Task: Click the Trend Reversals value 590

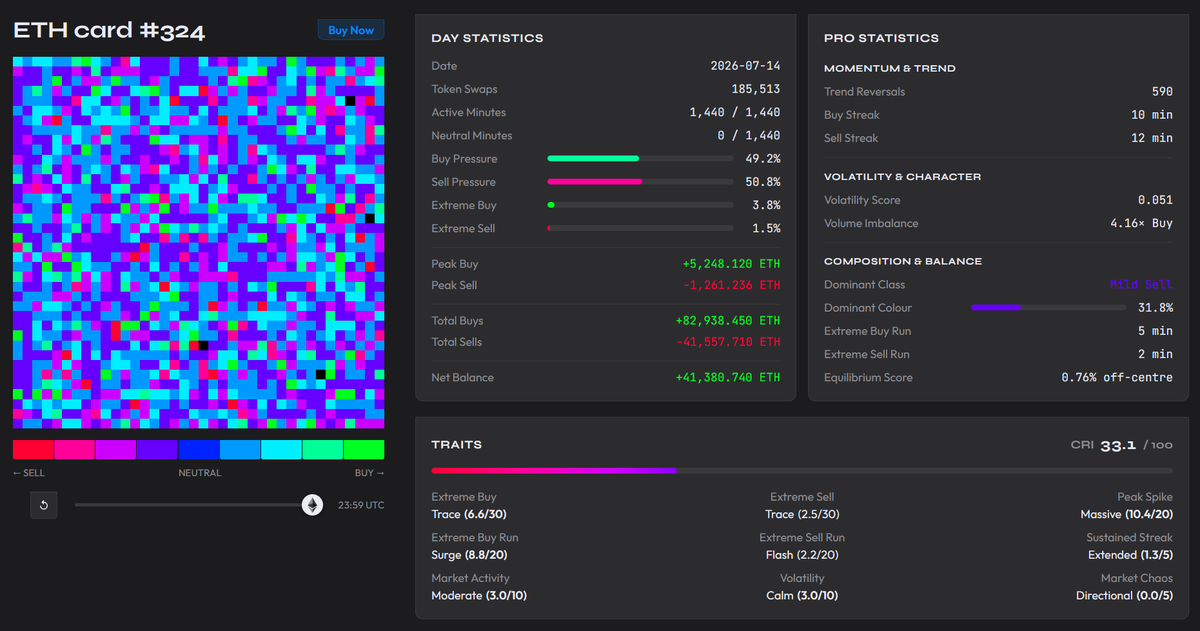Action: pyautogui.click(x=1162, y=91)
